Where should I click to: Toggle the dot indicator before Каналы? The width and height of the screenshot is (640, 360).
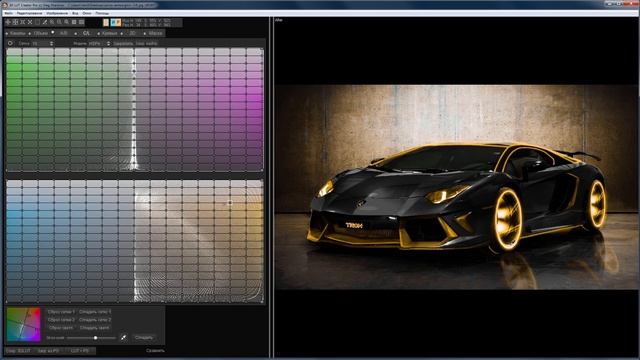point(7,34)
